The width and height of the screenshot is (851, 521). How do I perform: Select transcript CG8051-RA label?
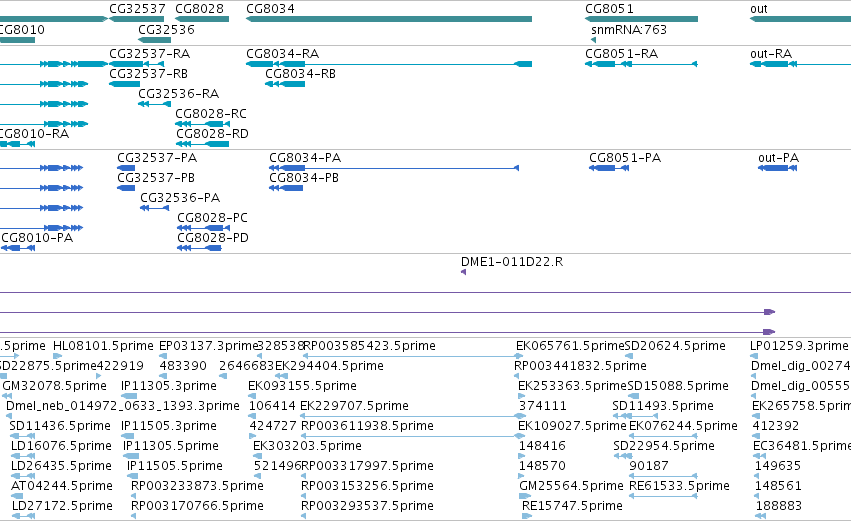coord(621,54)
